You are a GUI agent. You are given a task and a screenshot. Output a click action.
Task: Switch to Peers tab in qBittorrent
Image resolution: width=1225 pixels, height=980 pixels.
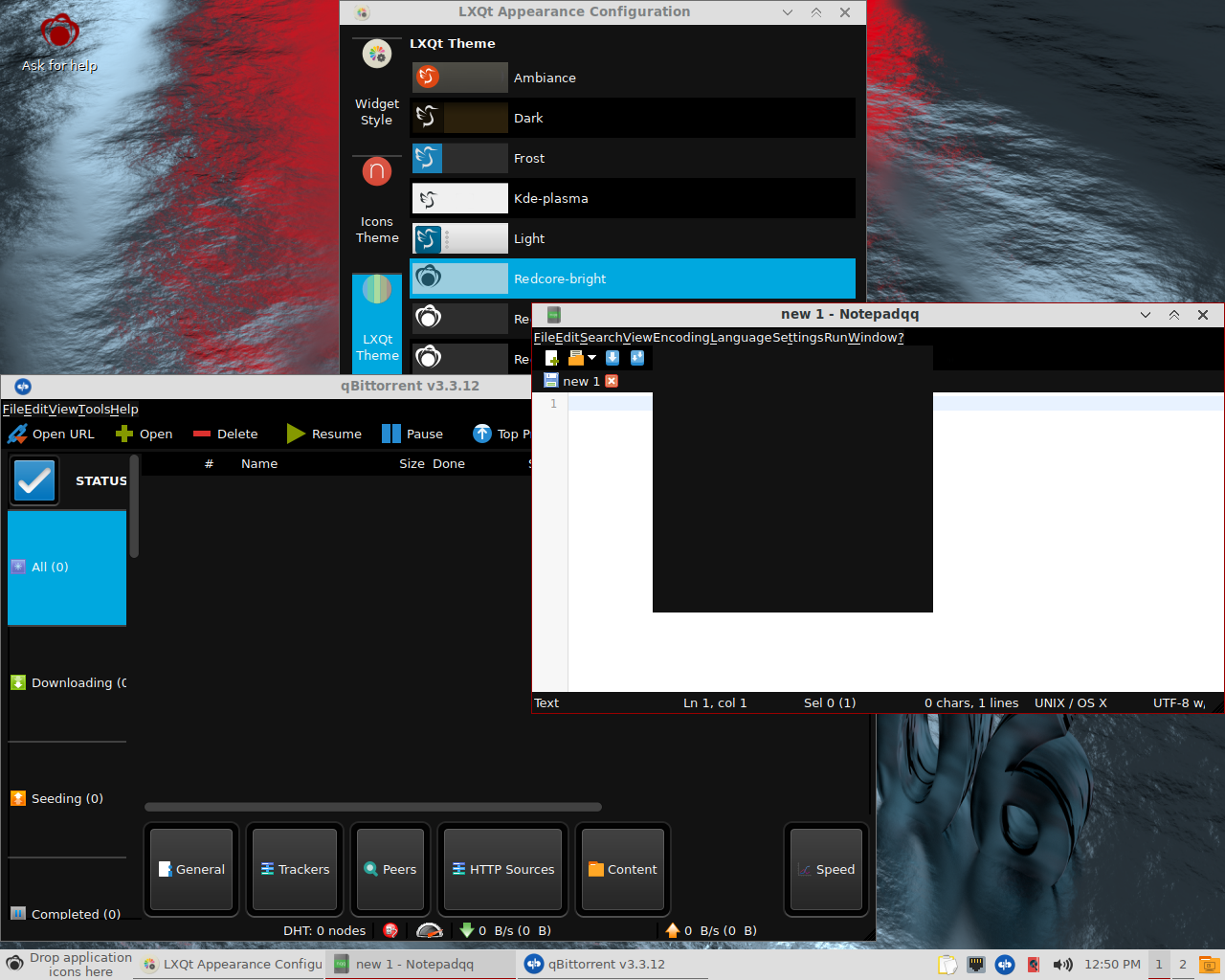point(390,869)
